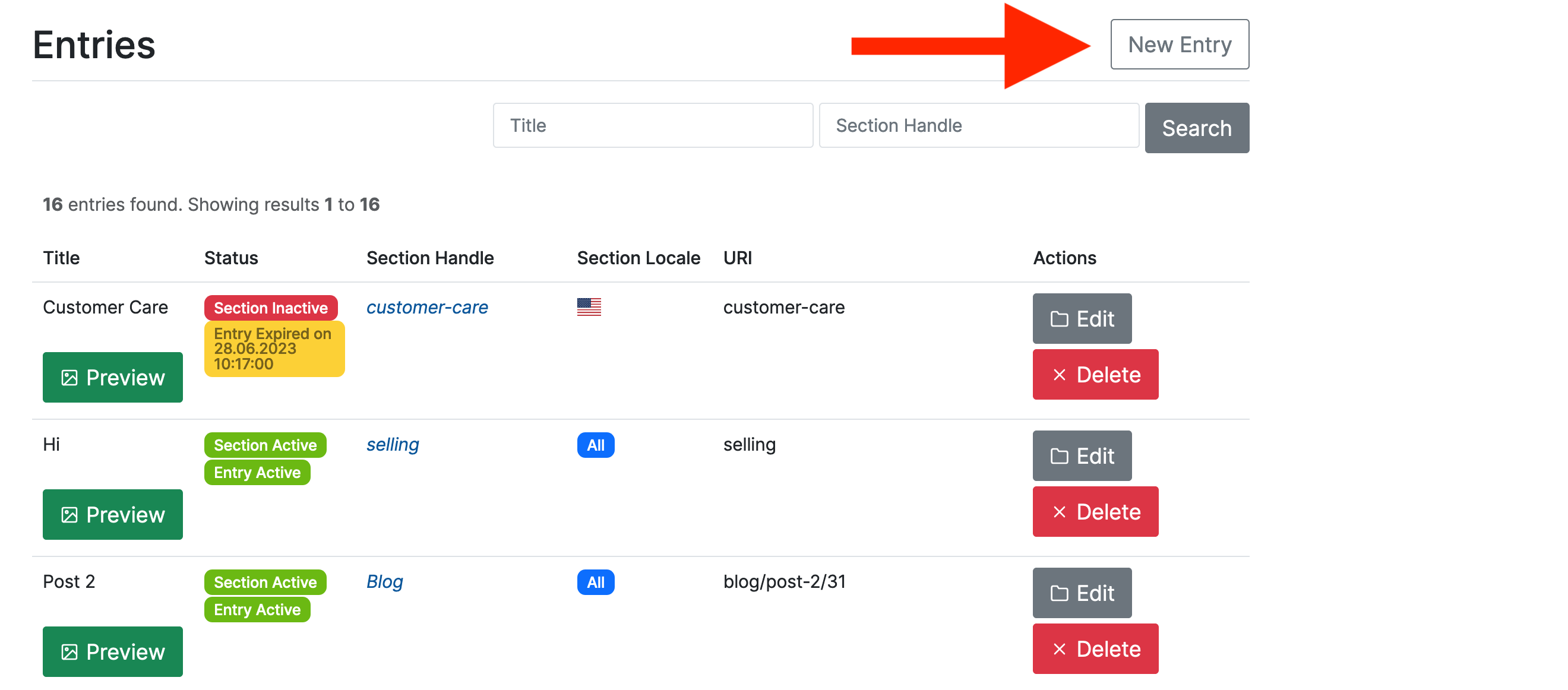Click the yellow Entry Expired badge
This screenshot has width=1568, height=690.
(274, 349)
